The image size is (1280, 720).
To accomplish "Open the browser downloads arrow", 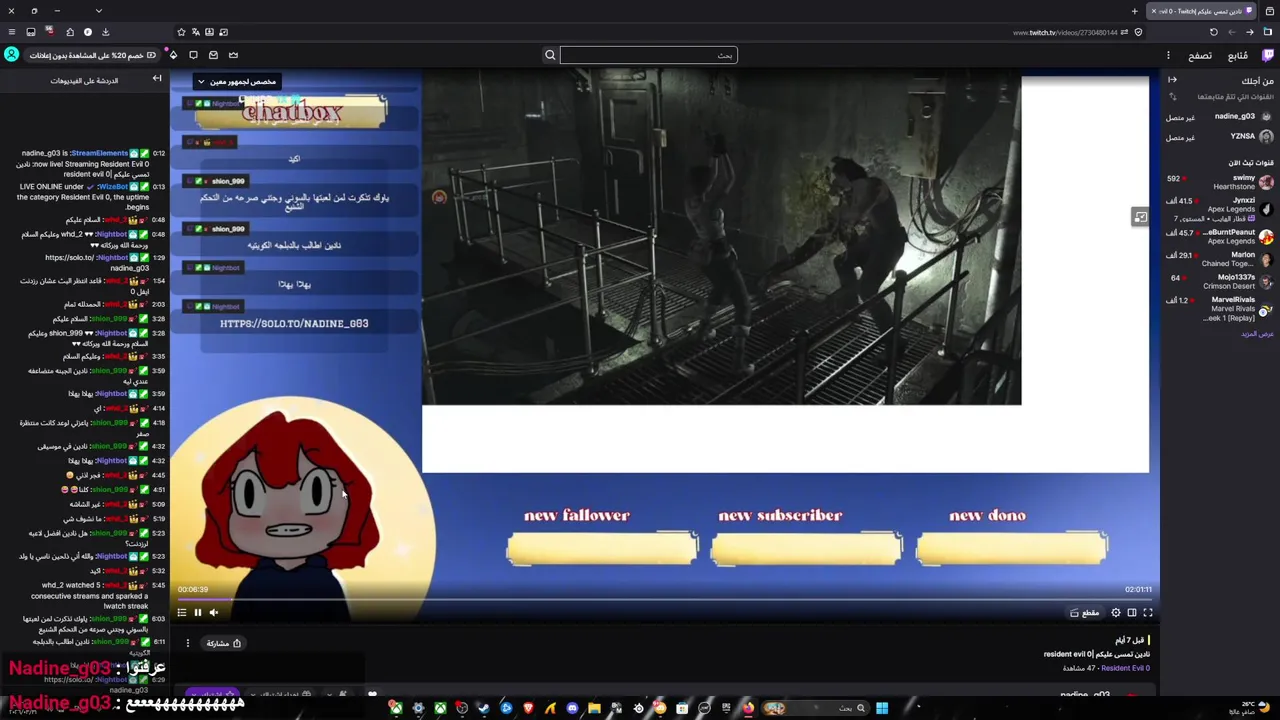I will coord(105,32).
